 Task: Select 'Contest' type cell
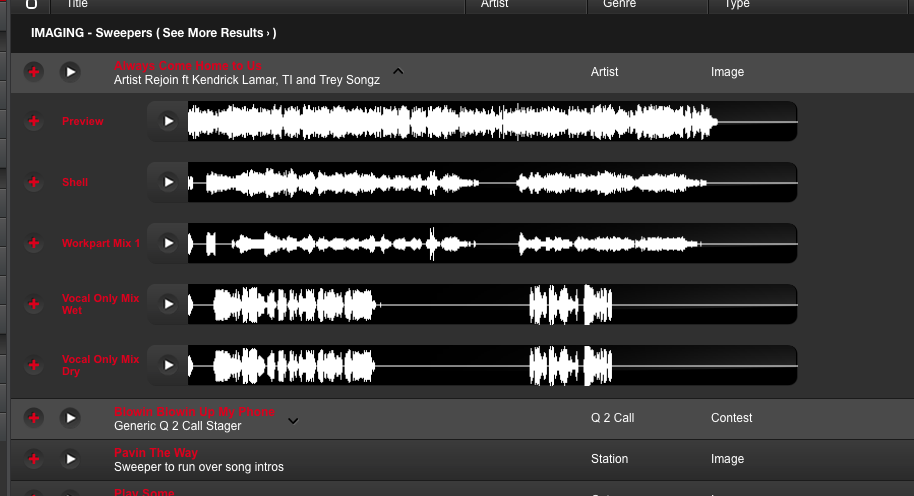tap(732, 418)
